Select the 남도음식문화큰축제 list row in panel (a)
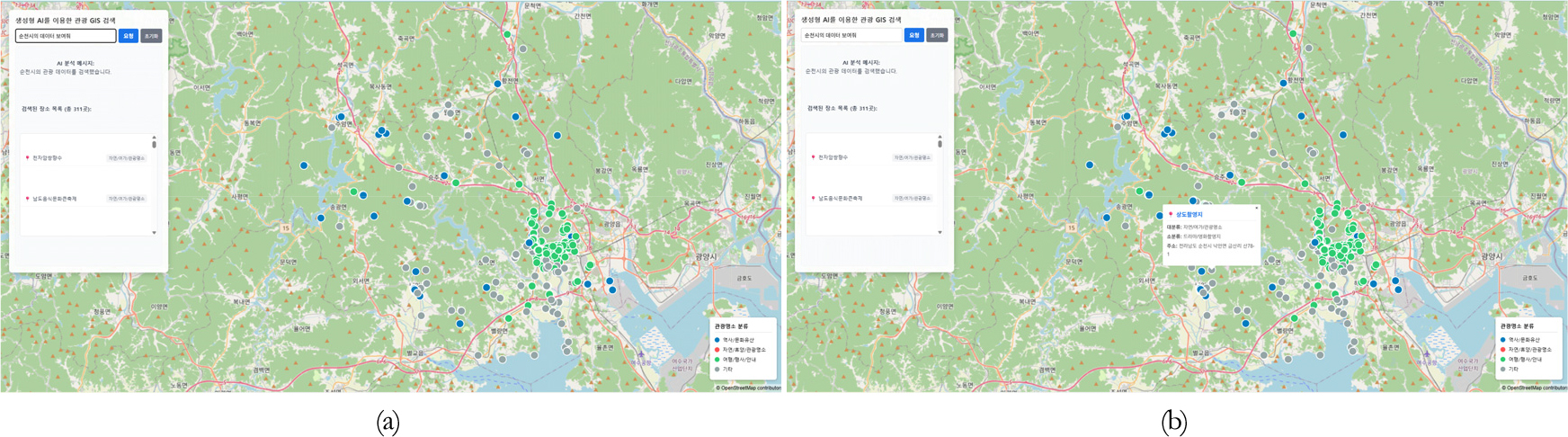 coord(85,199)
